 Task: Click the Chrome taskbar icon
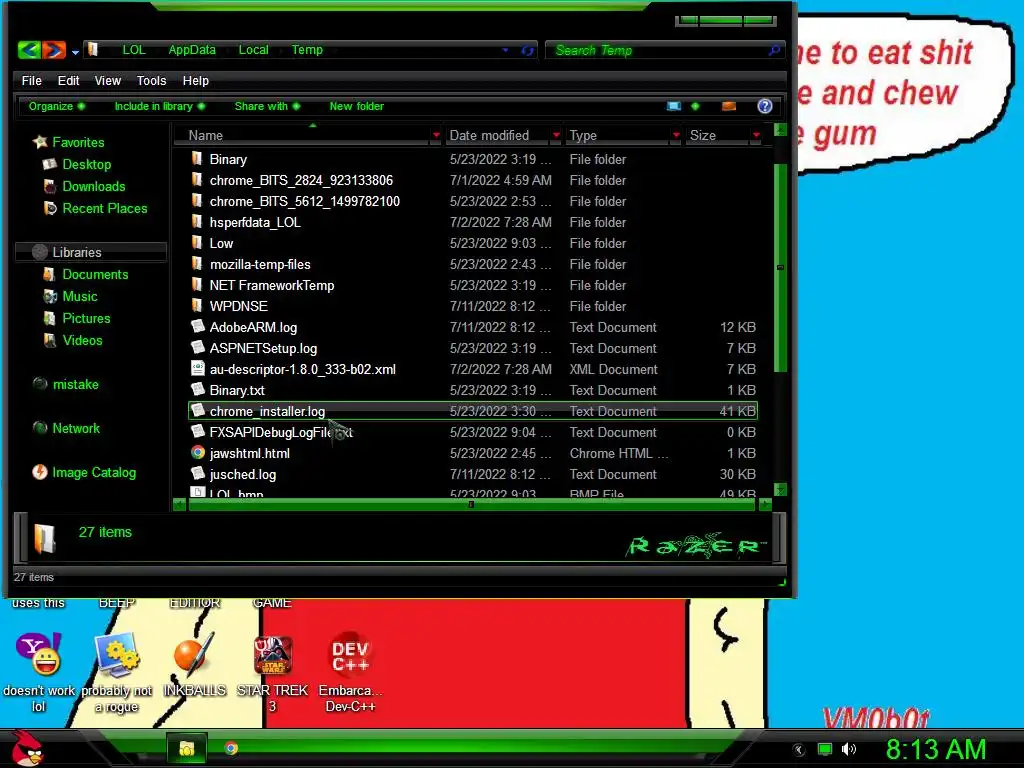tap(231, 748)
